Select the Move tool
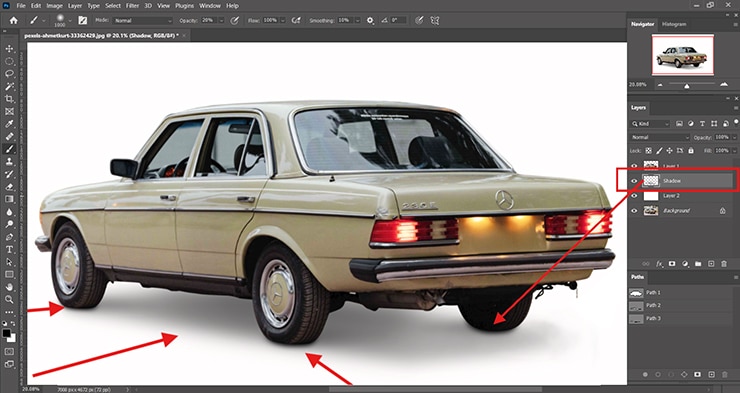 [x=9, y=49]
